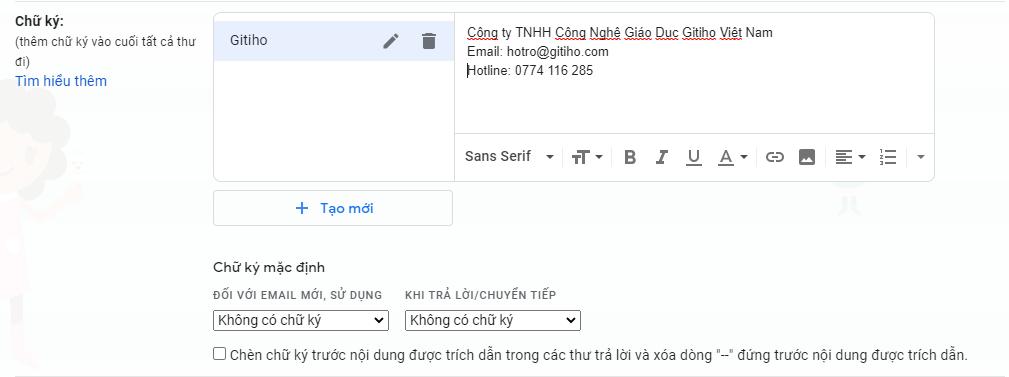Open the text size dropdown
Viewport: 1009px width, 377px height.
click(x=587, y=157)
